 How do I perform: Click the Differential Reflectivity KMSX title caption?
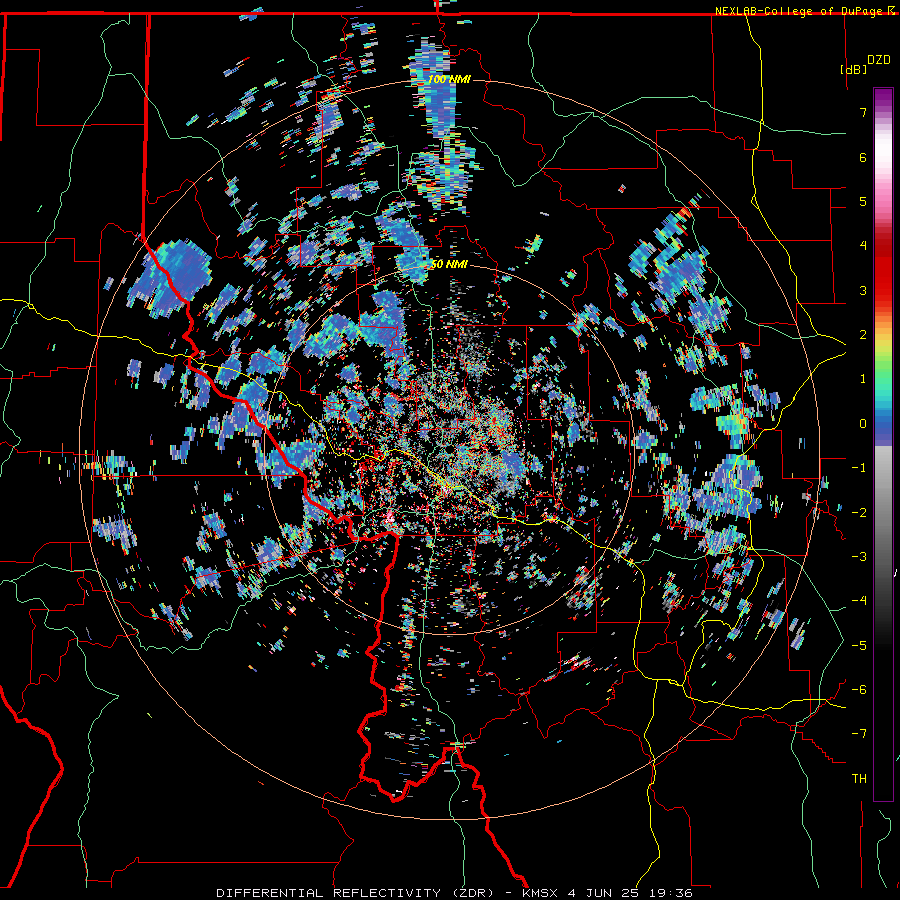[454, 893]
